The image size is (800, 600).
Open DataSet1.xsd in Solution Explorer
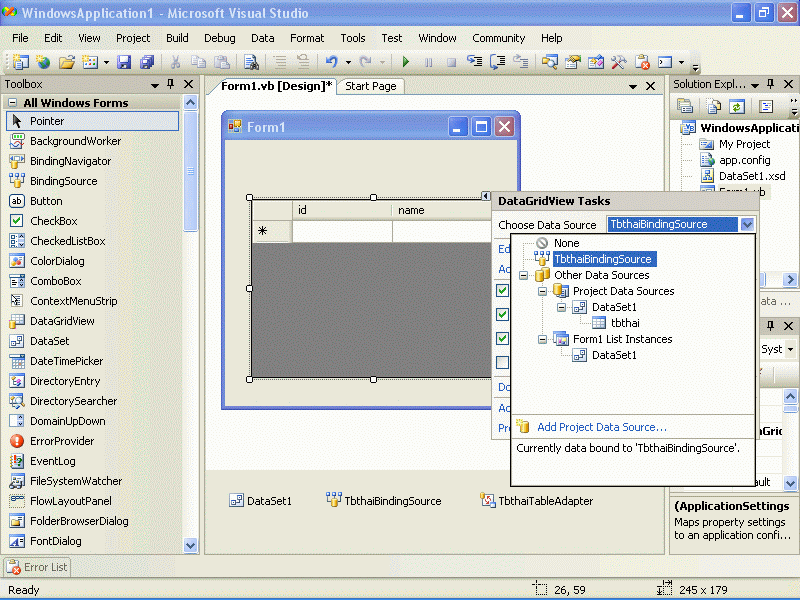[x=752, y=176]
